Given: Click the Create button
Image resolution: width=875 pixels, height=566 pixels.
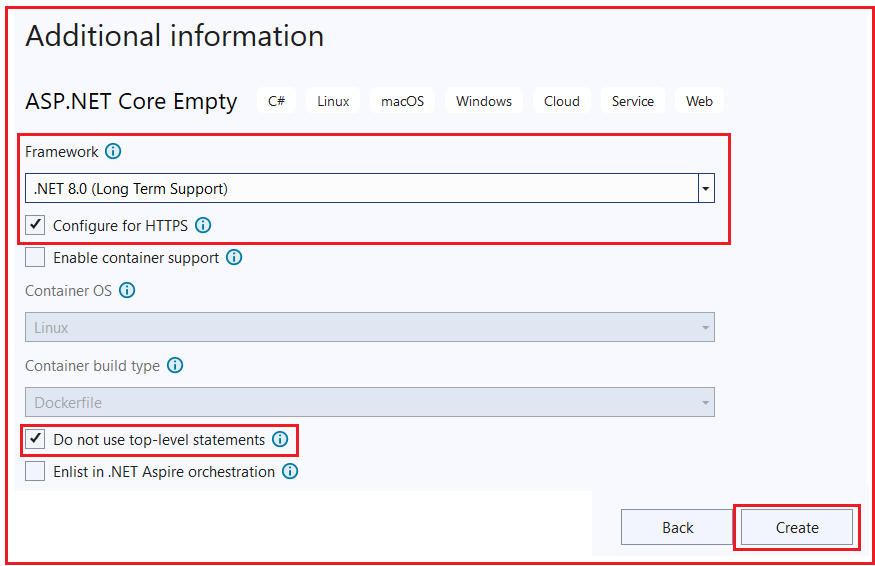Looking at the screenshot, I should coord(797,527).
